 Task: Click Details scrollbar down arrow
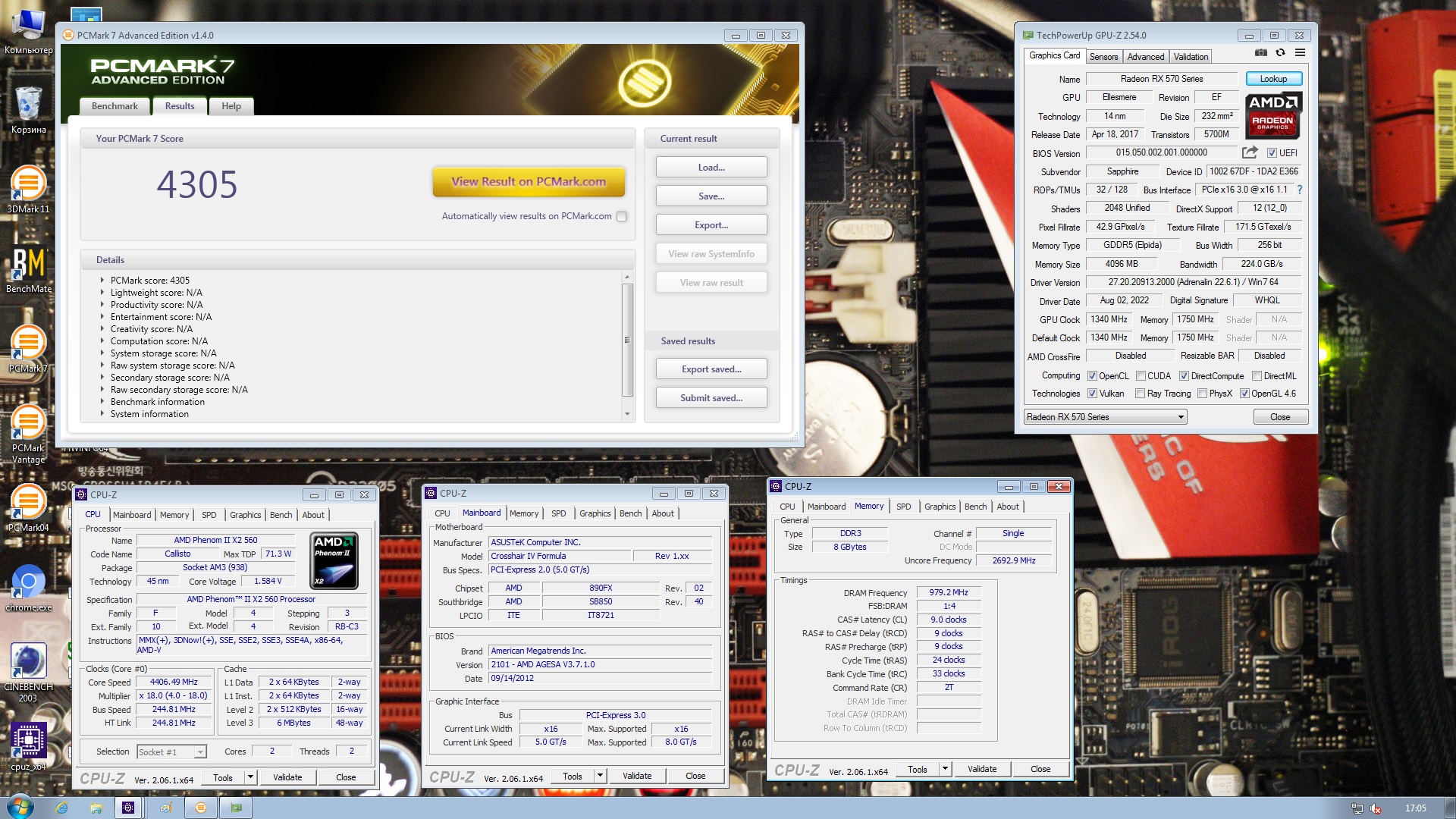627,414
